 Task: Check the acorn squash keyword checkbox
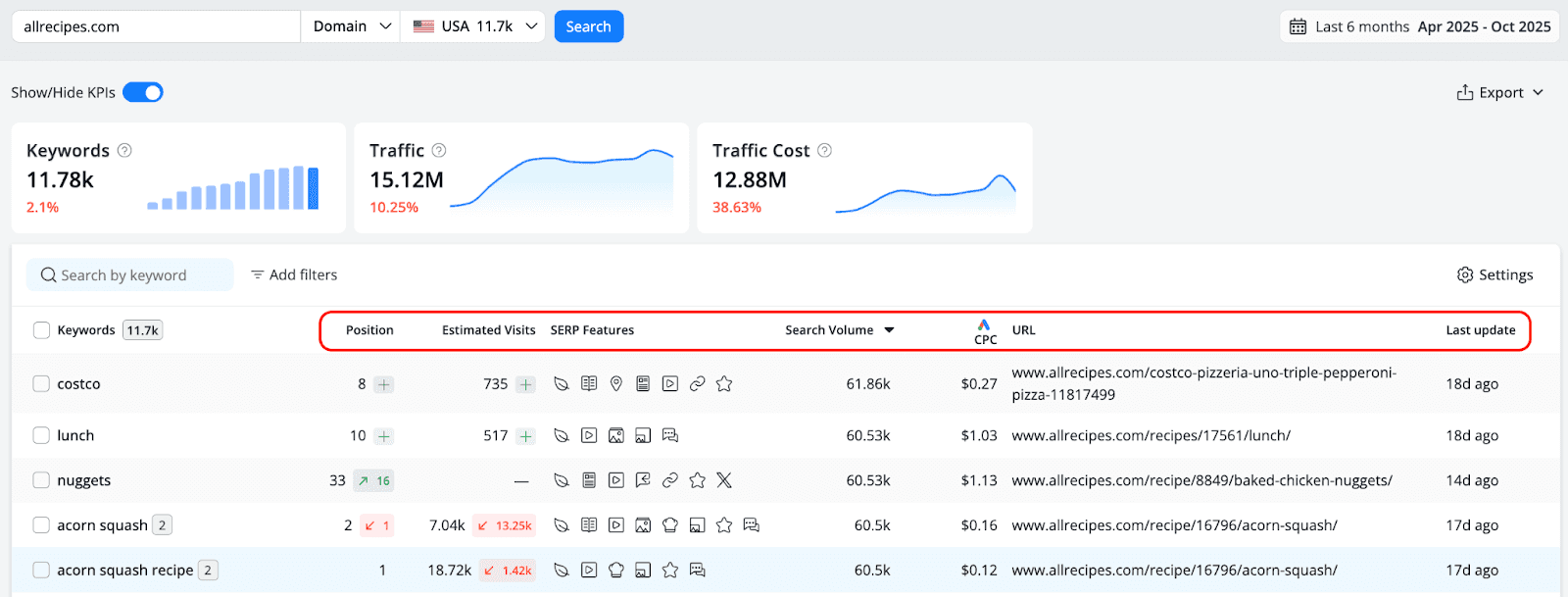(x=41, y=525)
